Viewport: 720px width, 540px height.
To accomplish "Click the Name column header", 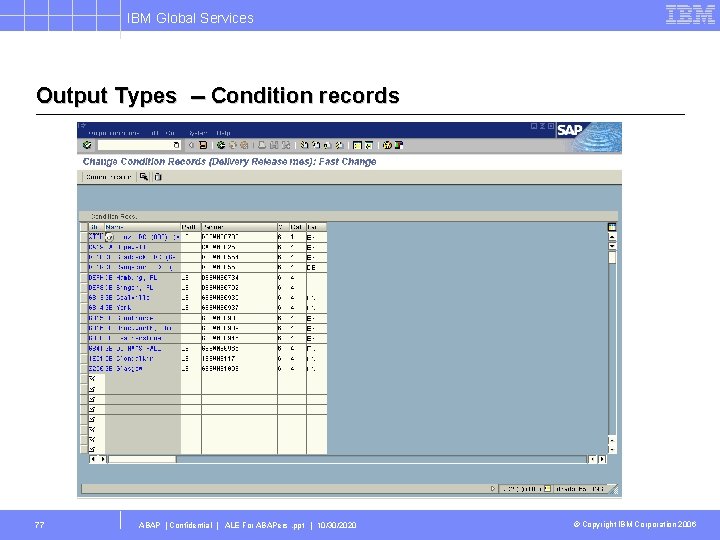I will point(142,227).
